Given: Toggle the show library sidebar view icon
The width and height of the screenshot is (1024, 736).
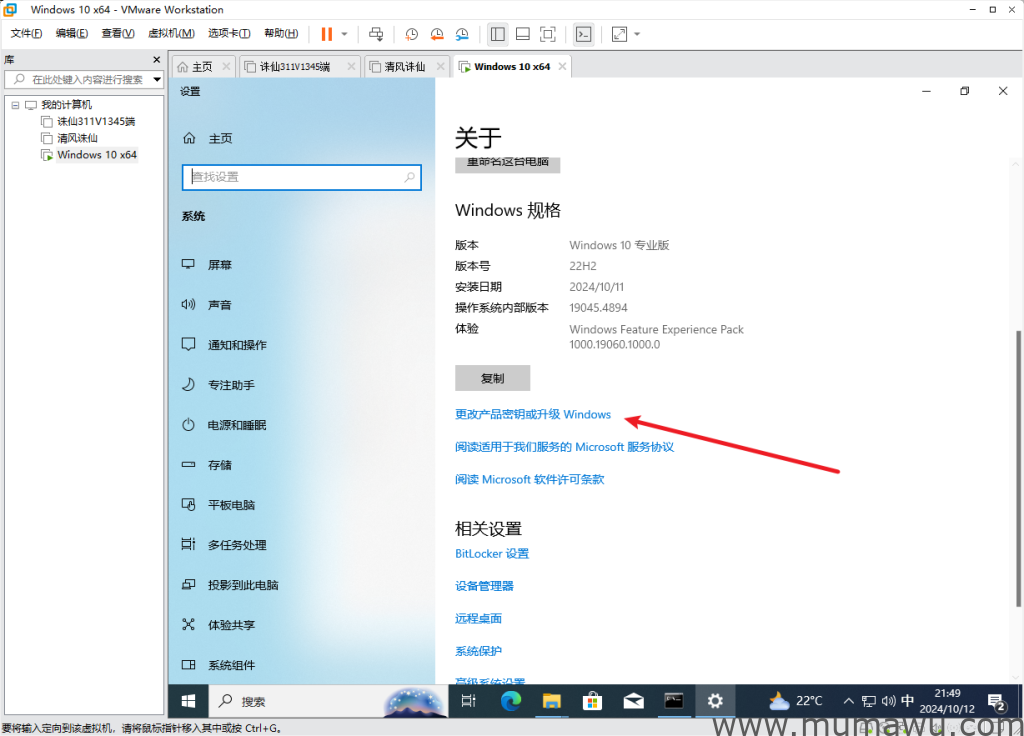Looking at the screenshot, I should coord(497,34).
